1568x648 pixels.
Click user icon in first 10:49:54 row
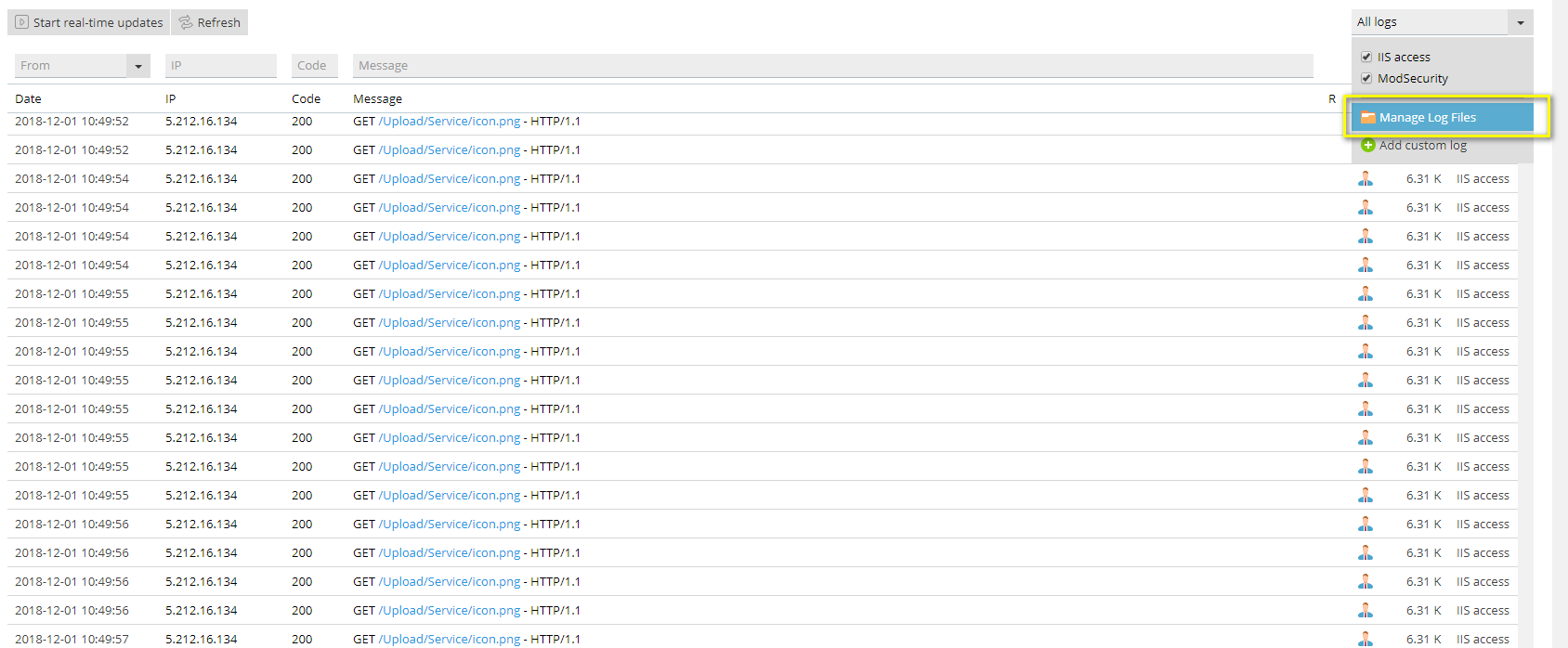tap(1365, 178)
